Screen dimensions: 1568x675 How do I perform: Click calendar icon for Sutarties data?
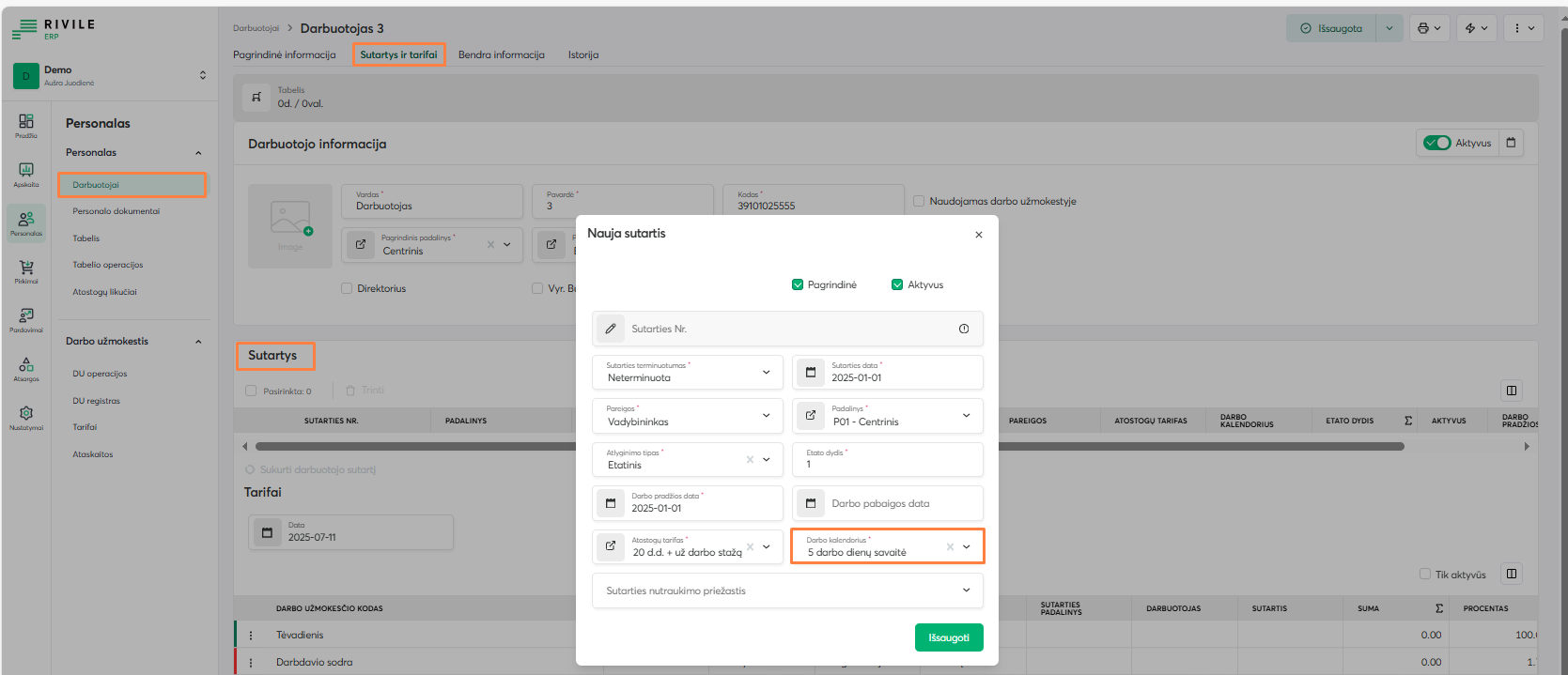click(x=811, y=372)
